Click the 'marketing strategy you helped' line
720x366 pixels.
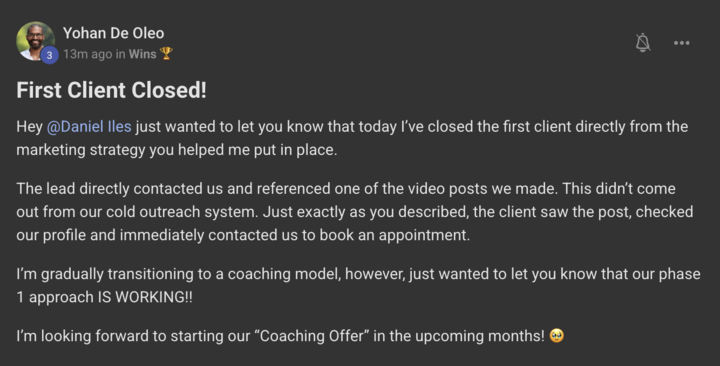coord(177,150)
